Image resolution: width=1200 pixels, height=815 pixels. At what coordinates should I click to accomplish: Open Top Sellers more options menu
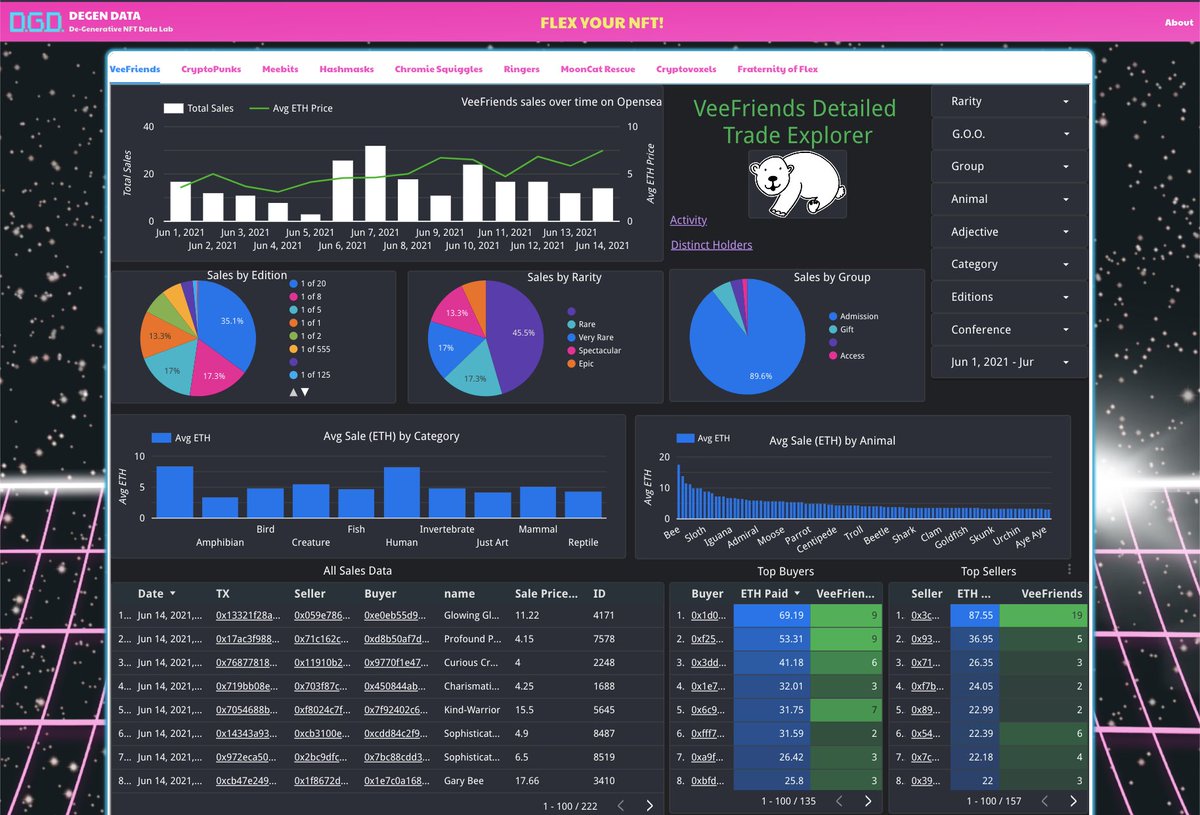pyautogui.click(x=1069, y=570)
